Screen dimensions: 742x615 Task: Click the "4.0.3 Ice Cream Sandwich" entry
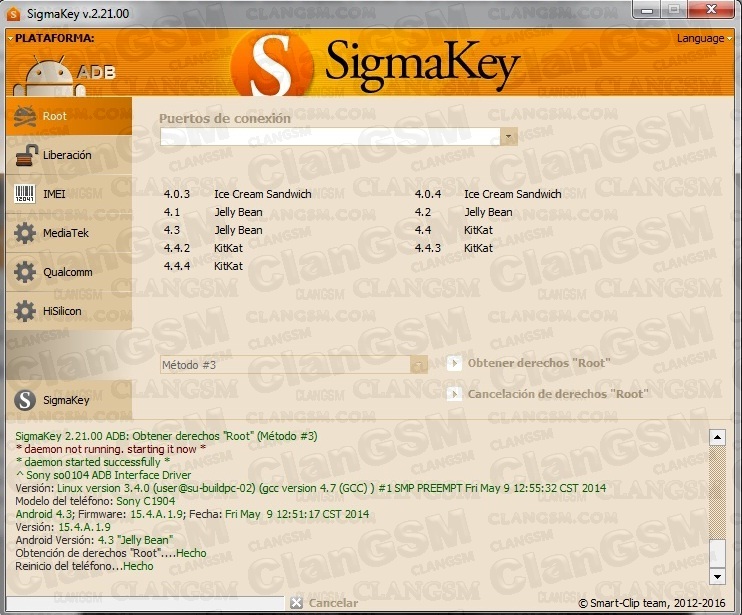tap(238, 194)
